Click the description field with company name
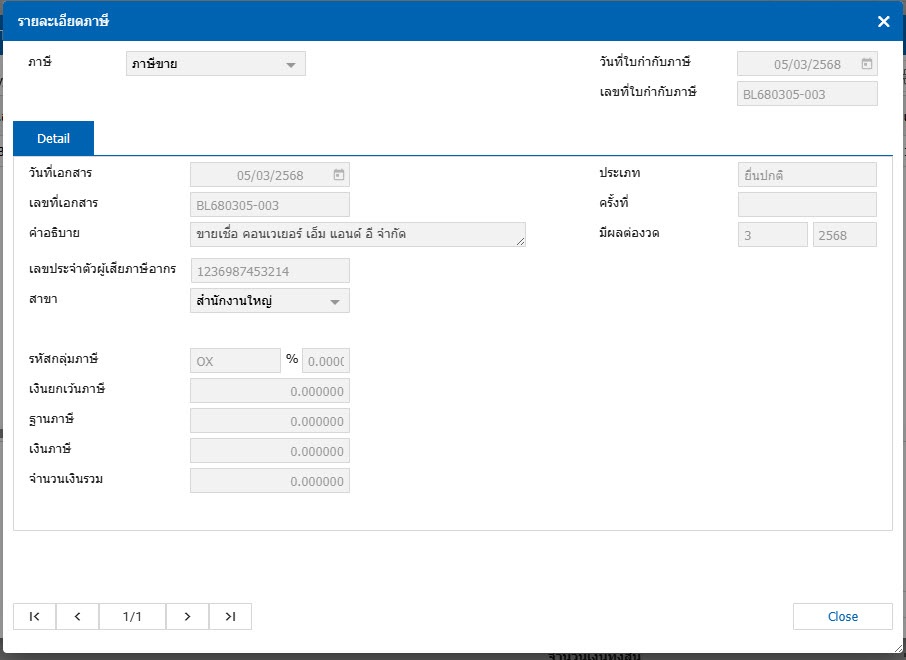This screenshot has width=906, height=660. [357, 235]
